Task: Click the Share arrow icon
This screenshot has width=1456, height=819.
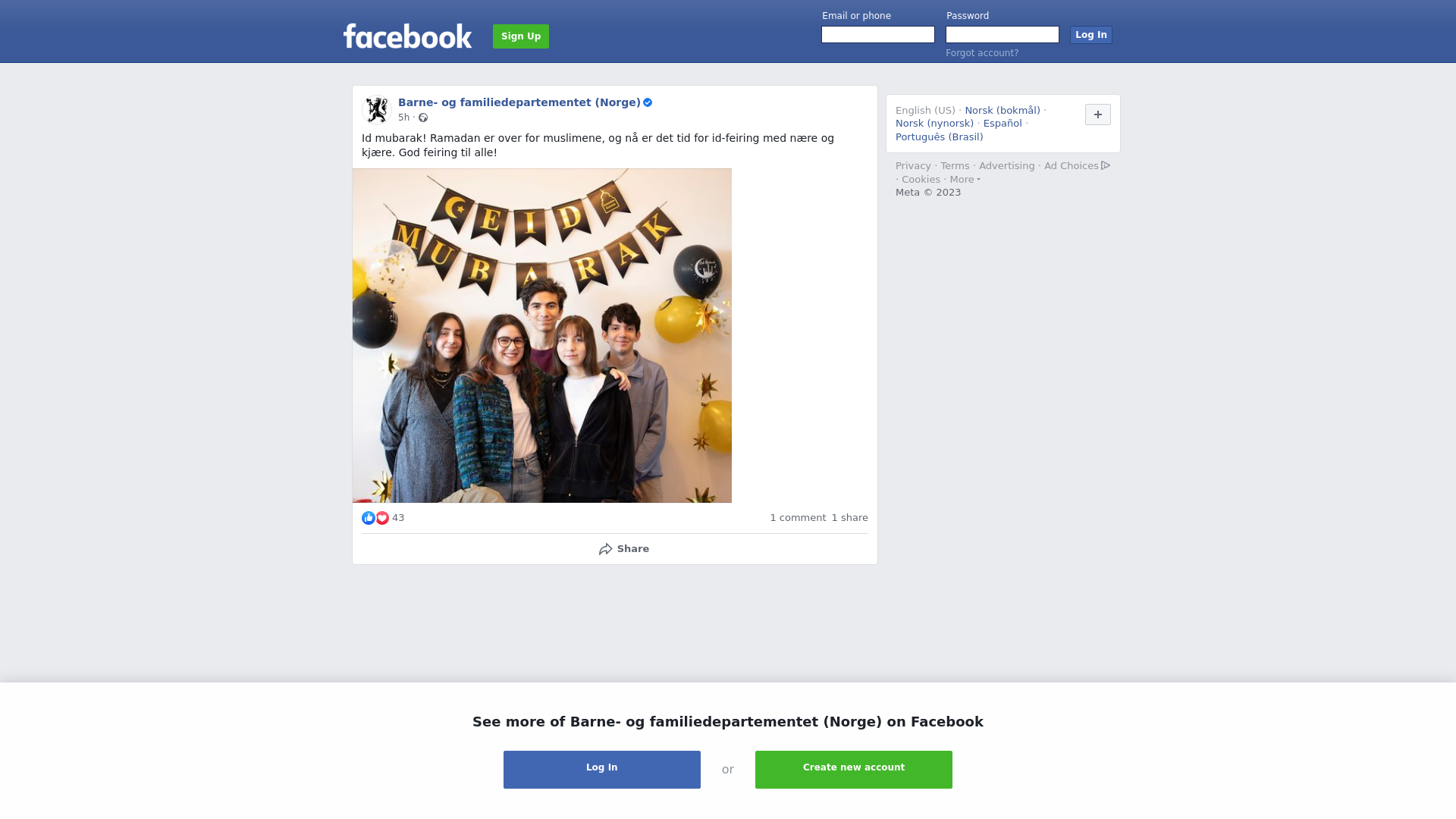Action: point(605,549)
